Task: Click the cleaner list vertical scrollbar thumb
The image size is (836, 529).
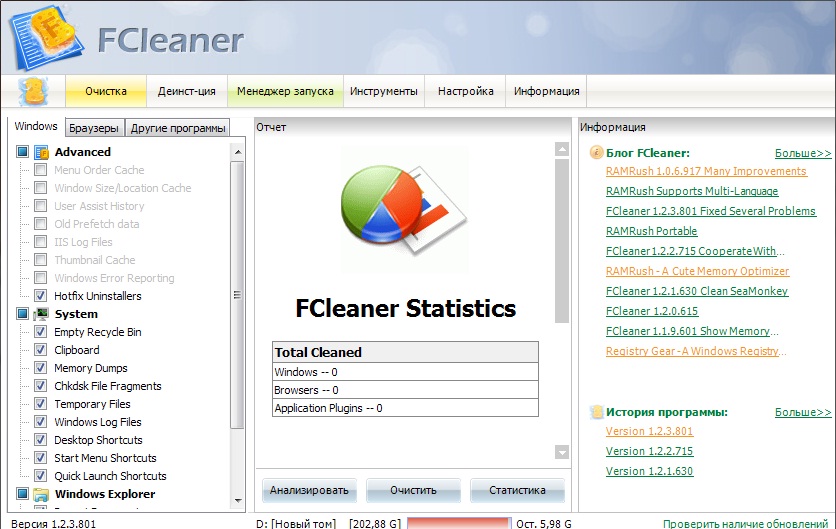Action: [237, 290]
